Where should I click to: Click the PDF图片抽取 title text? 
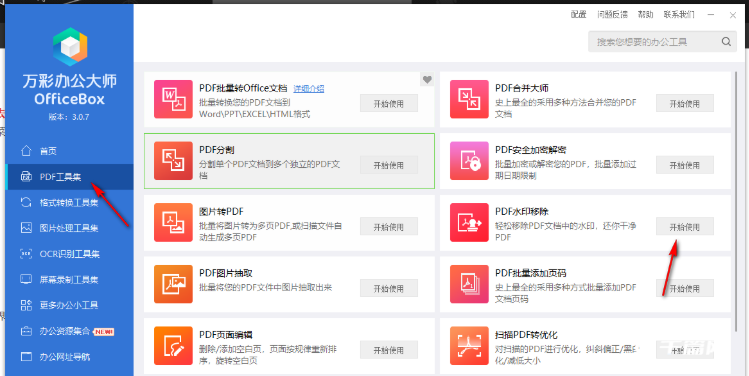(226, 273)
